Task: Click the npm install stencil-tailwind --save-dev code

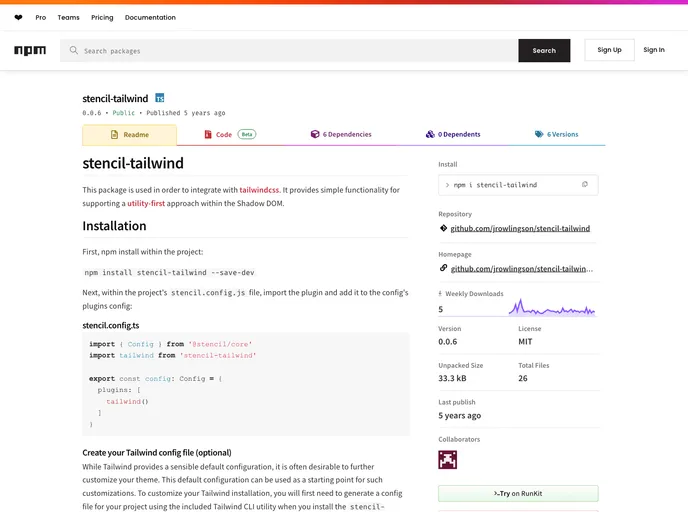Action: click(169, 272)
